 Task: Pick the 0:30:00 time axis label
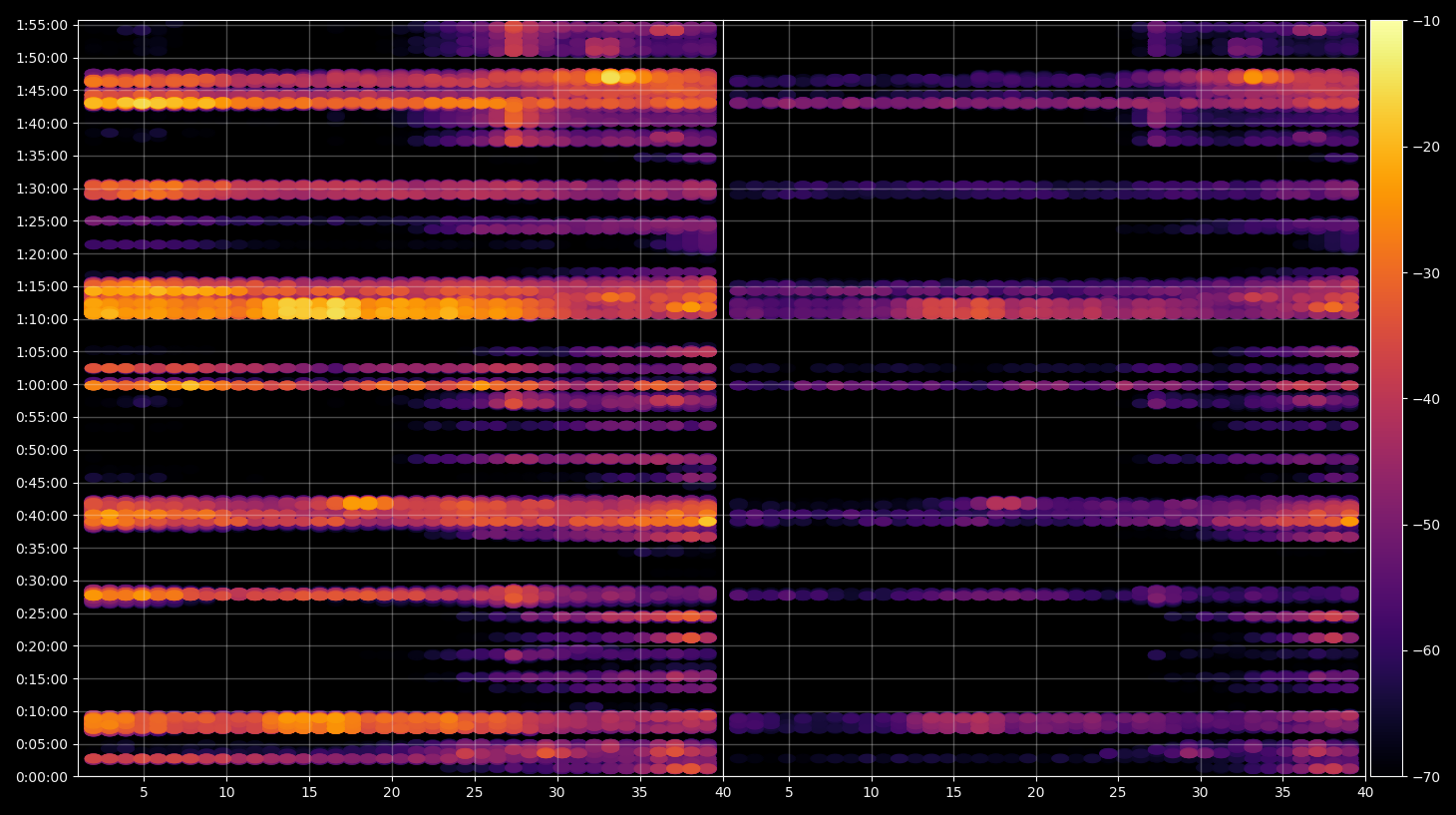point(42,581)
